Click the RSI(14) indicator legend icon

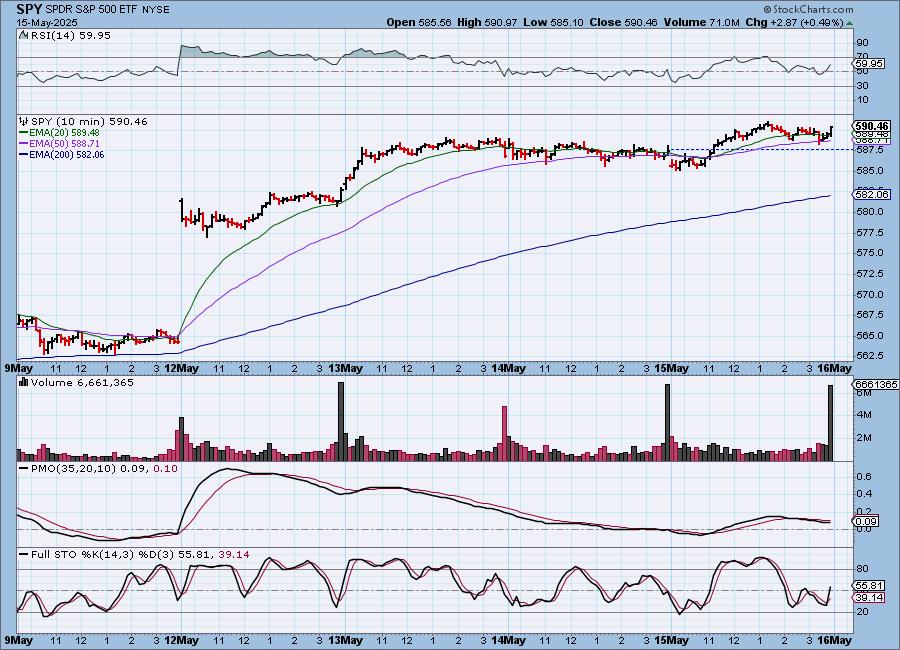24,35
